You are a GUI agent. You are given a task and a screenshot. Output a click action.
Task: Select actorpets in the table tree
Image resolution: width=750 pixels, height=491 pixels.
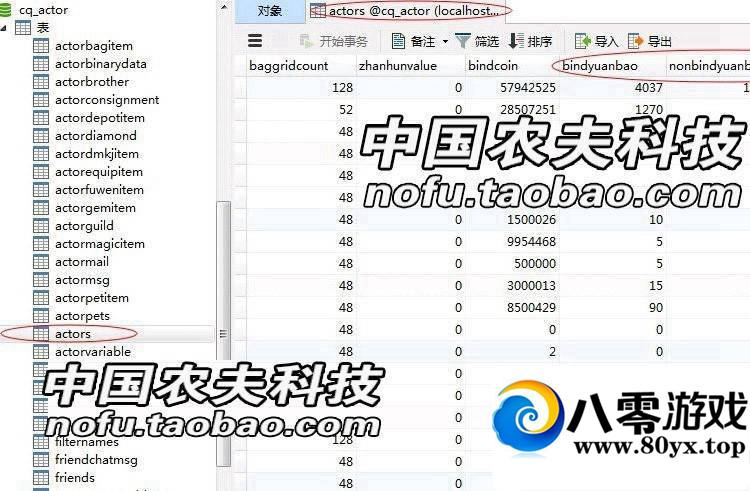[x=82, y=316]
